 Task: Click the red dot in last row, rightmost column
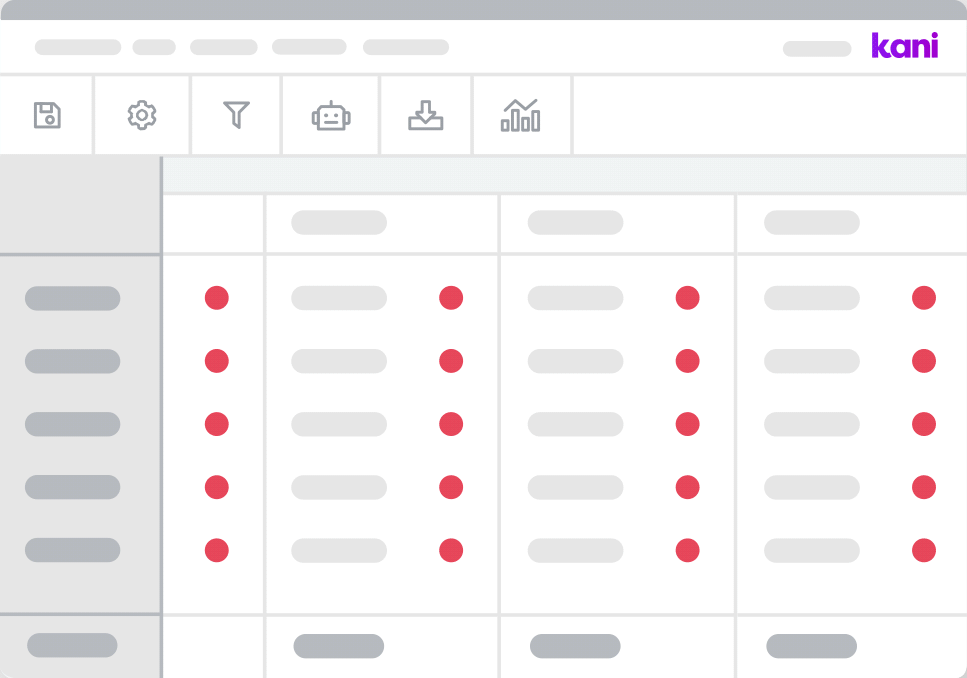pos(923,550)
